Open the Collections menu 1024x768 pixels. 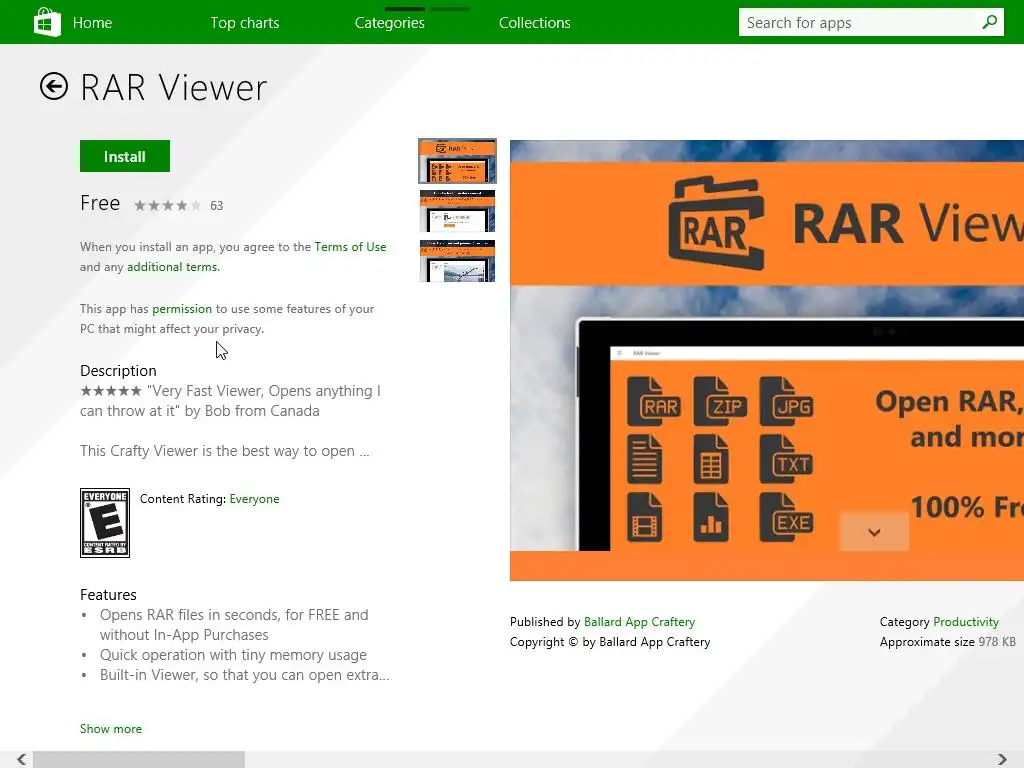534,23
